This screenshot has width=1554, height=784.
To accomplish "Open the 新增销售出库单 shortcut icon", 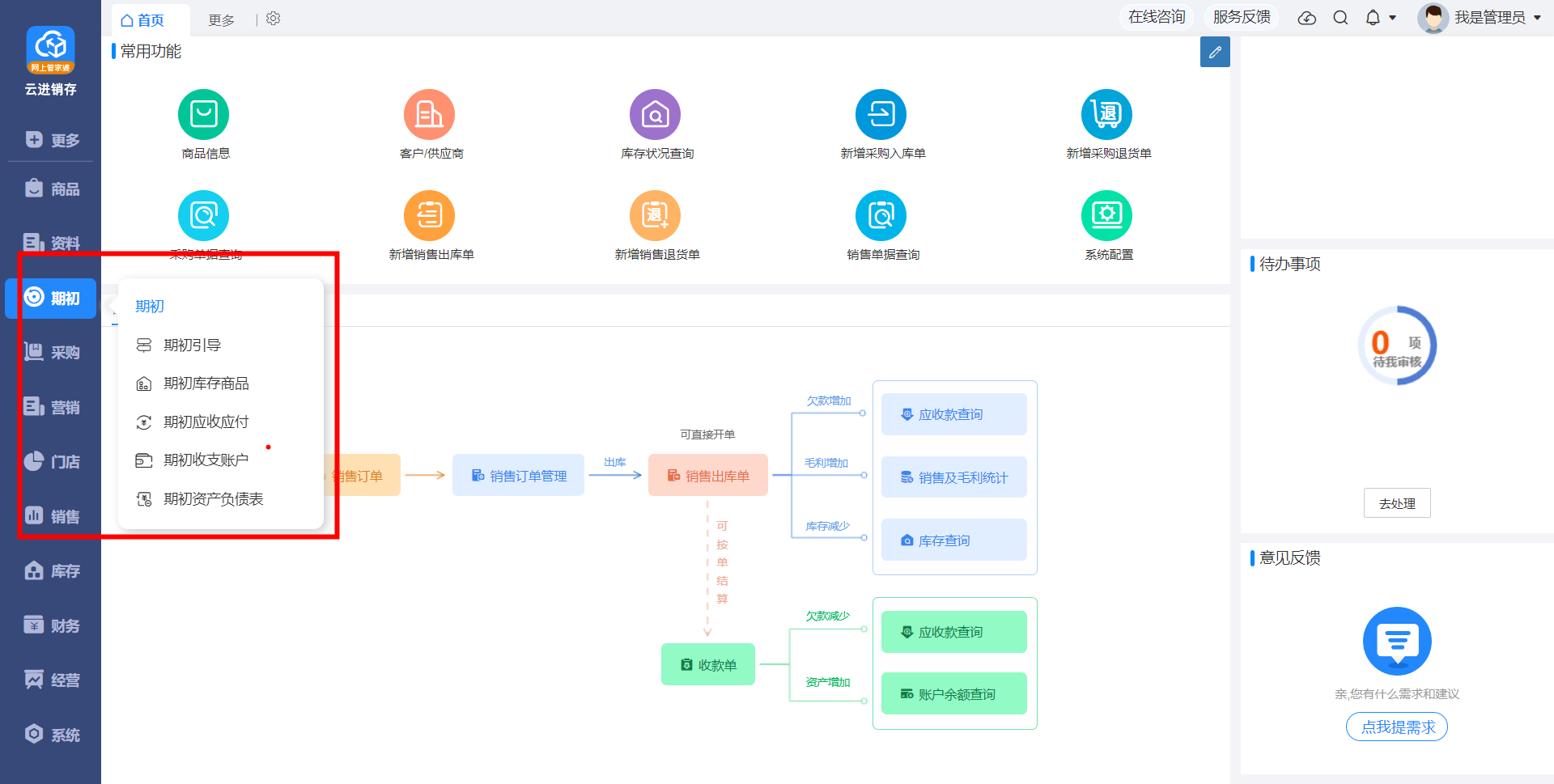I will [429, 215].
